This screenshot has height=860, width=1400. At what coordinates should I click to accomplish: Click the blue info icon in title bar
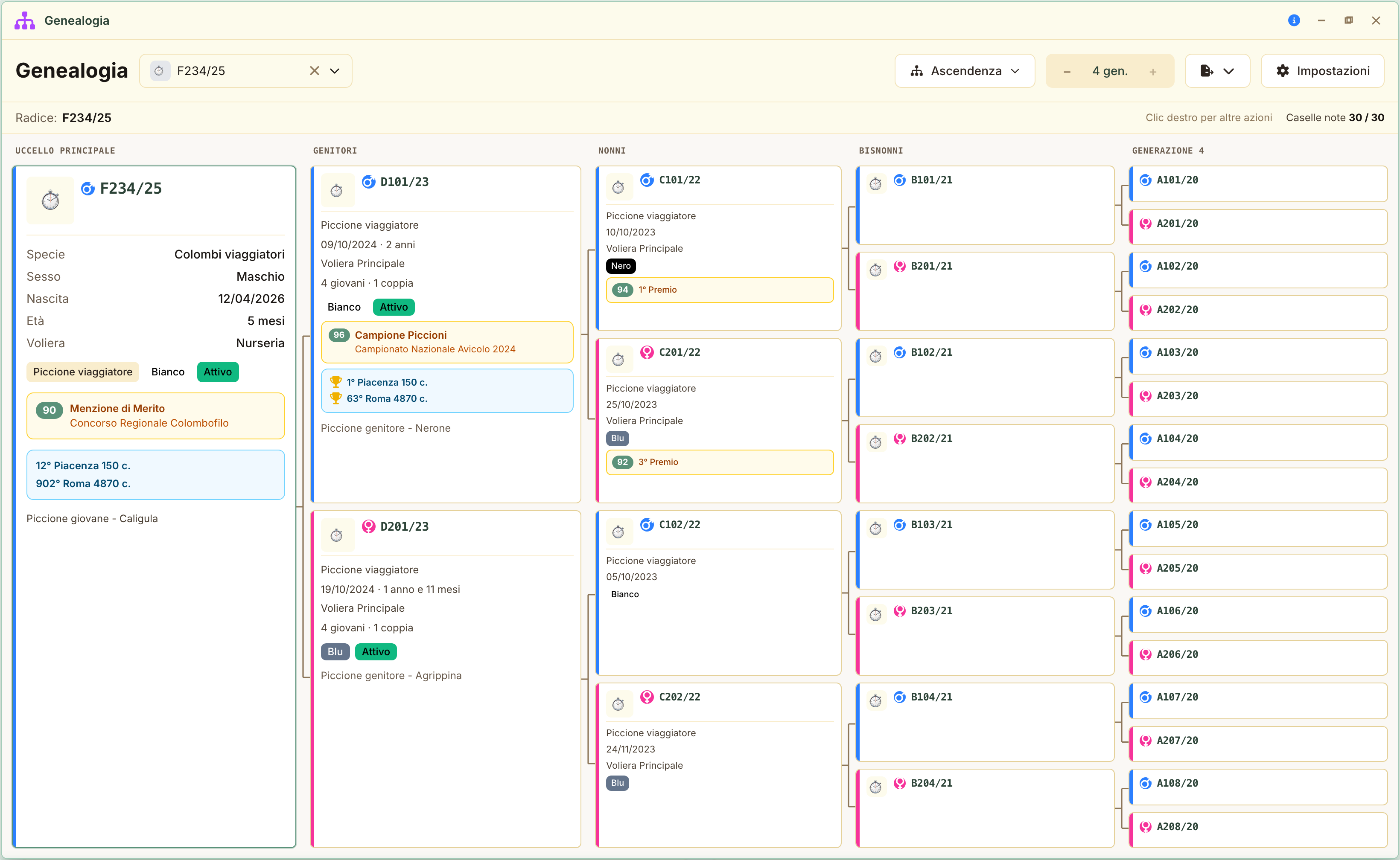[1294, 20]
